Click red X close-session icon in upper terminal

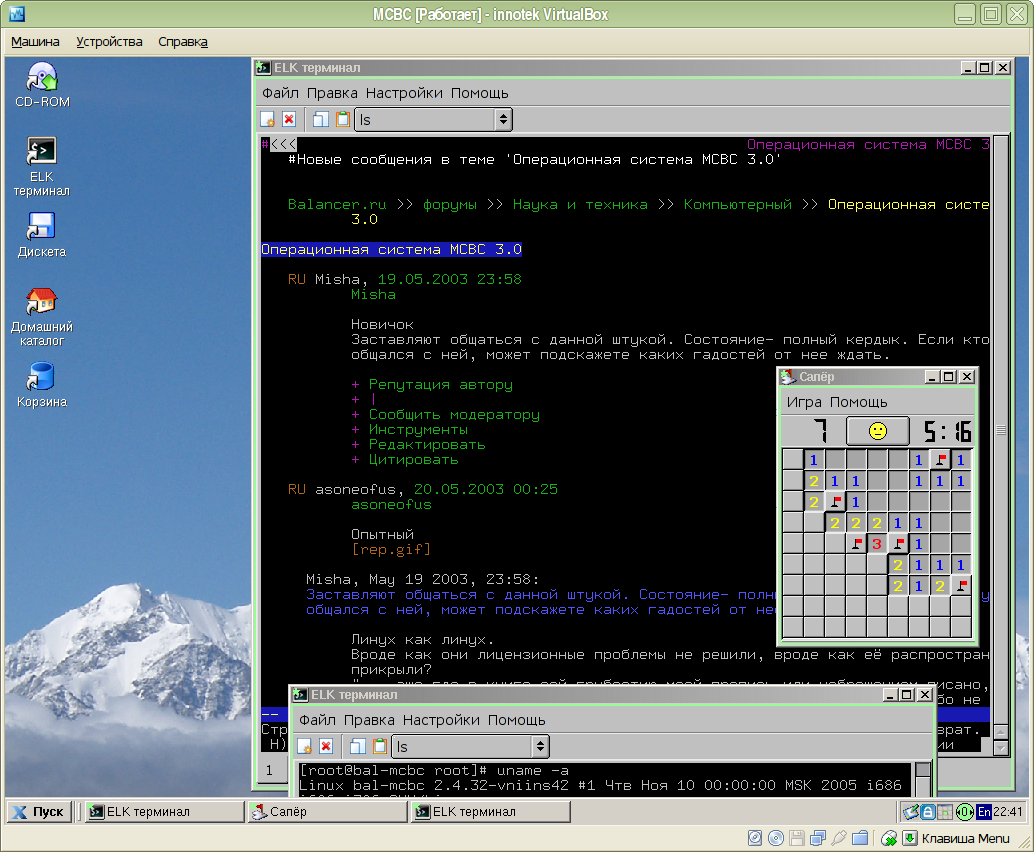tap(289, 119)
